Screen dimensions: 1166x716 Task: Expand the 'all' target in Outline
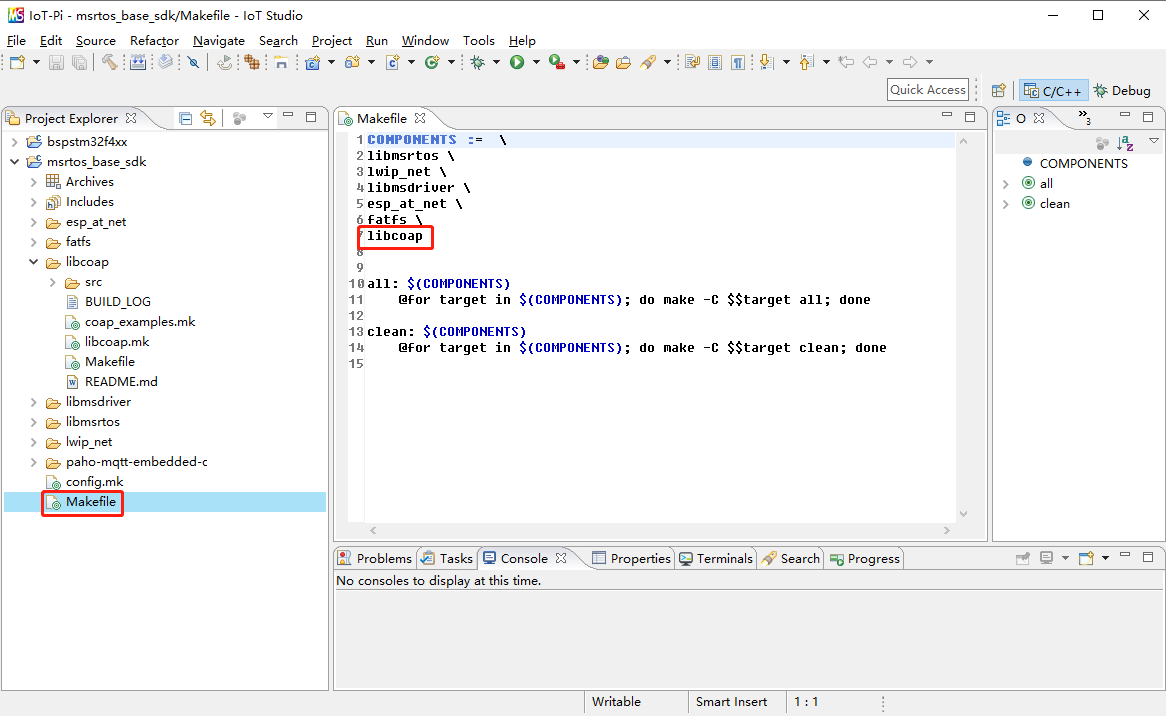pyautogui.click(x=1006, y=184)
